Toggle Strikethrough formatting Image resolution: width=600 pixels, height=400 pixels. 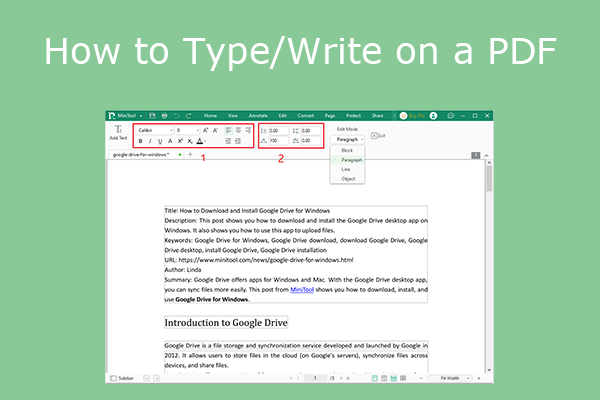click(x=170, y=141)
